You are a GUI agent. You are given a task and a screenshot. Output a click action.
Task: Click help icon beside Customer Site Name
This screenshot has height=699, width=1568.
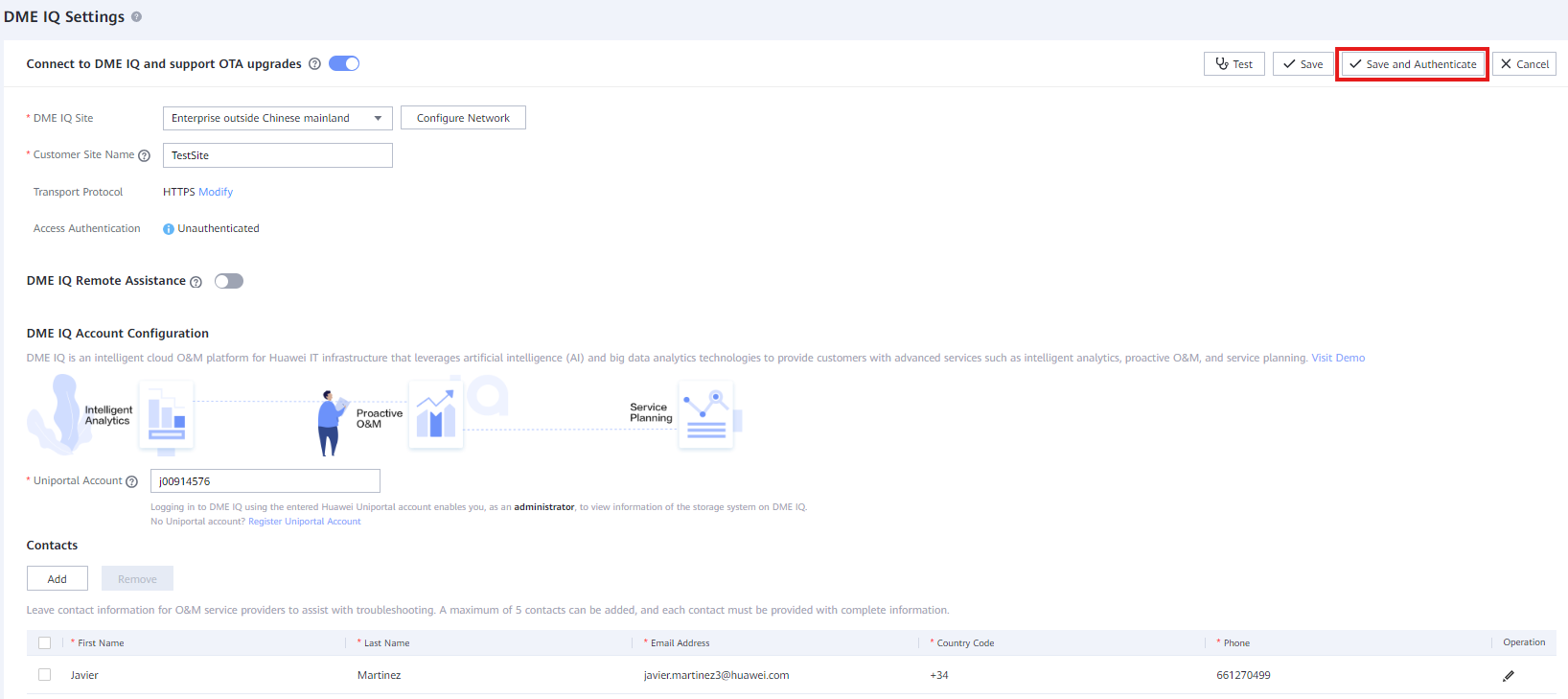[145, 155]
